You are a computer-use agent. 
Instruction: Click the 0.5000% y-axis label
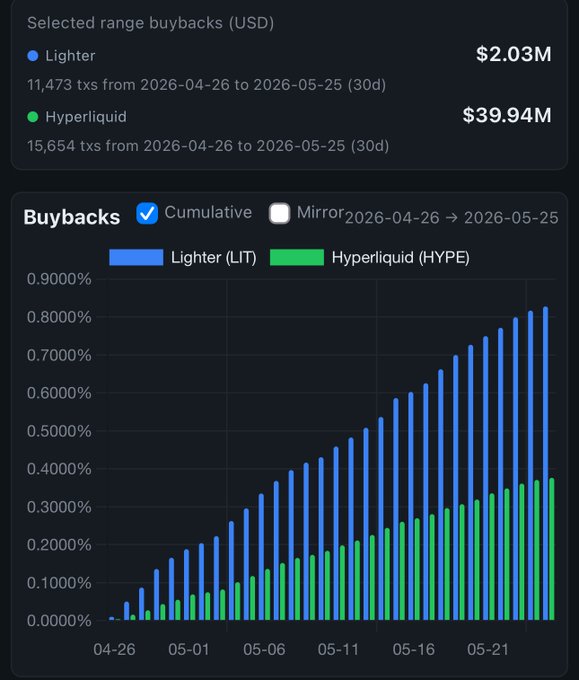59,431
